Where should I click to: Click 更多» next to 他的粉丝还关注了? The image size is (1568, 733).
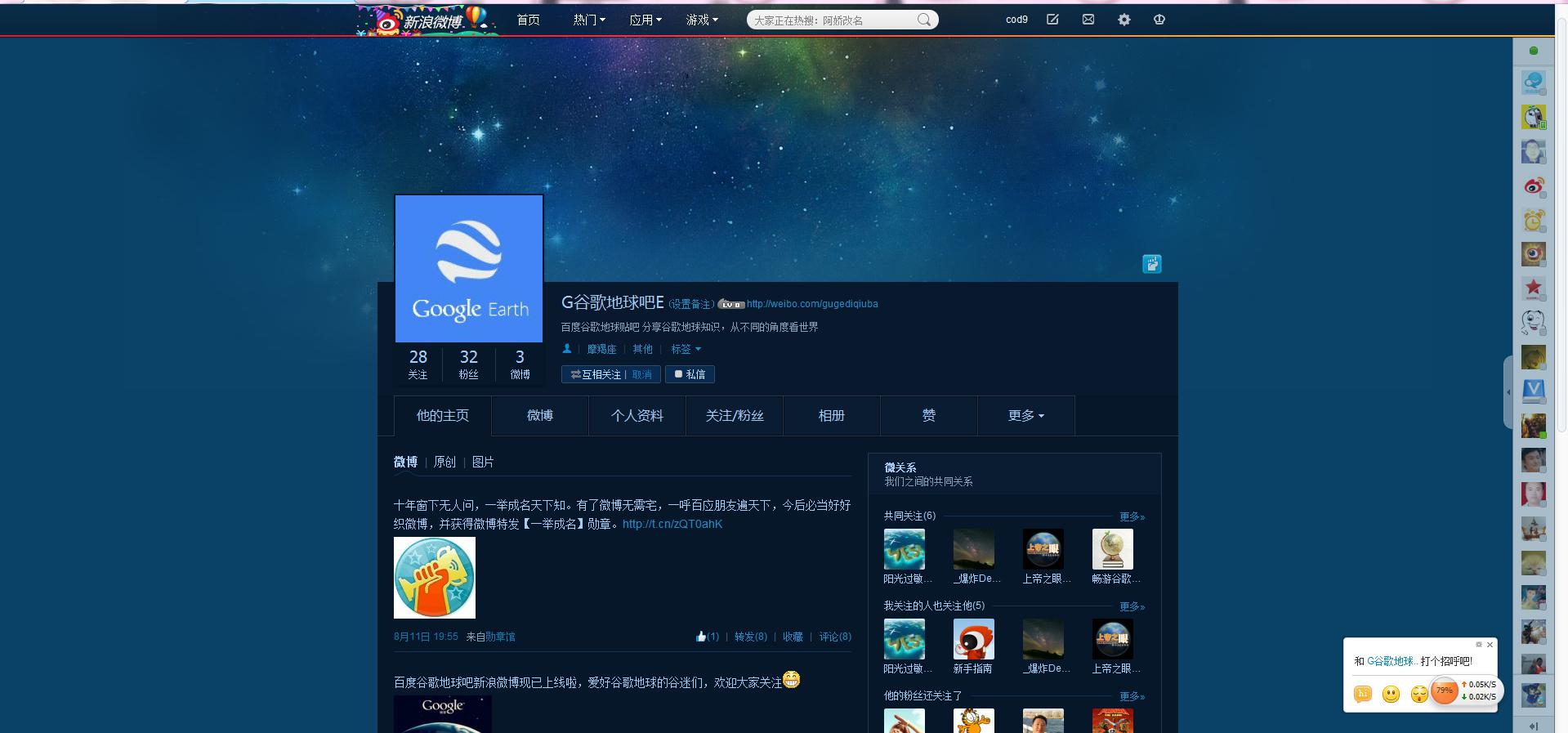tap(1132, 696)
